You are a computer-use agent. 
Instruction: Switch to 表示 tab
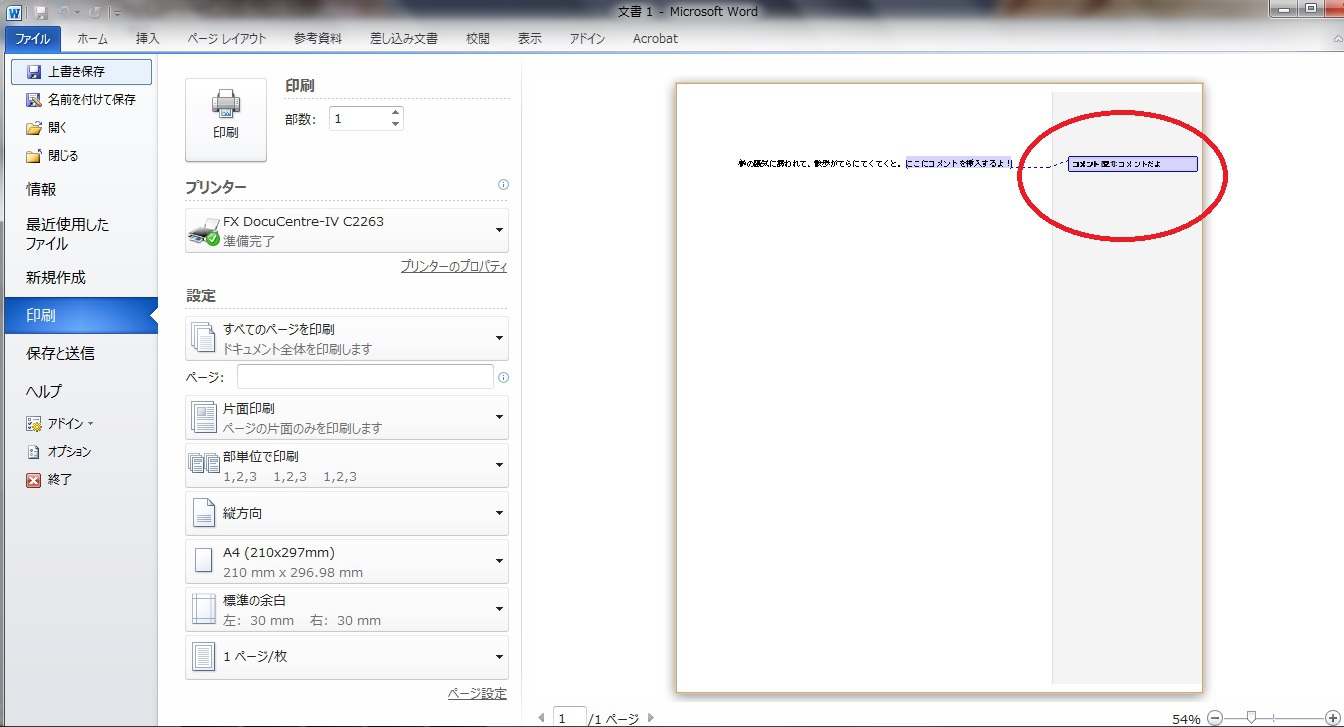pos(530,39)
